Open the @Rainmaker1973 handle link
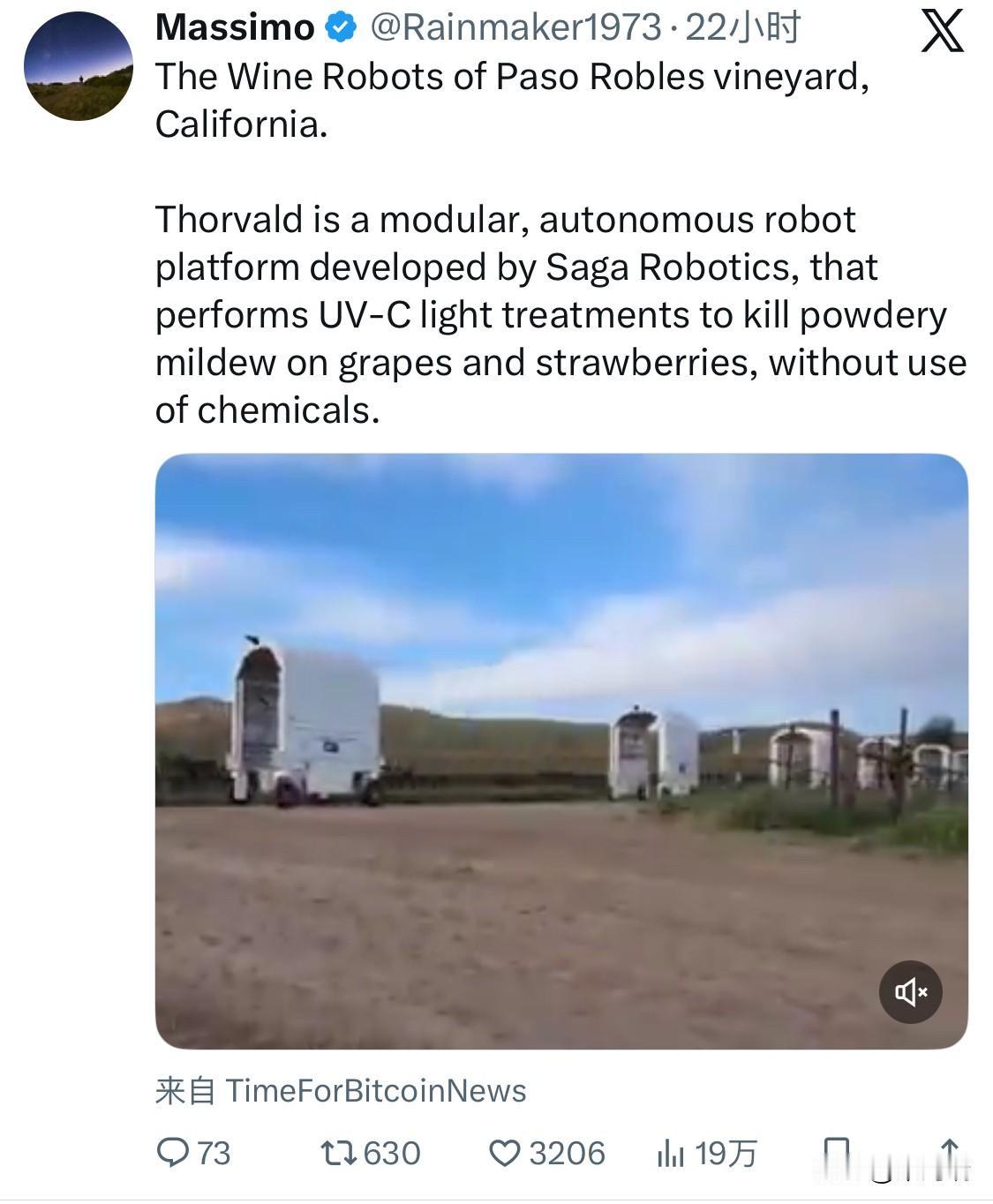 515,28
